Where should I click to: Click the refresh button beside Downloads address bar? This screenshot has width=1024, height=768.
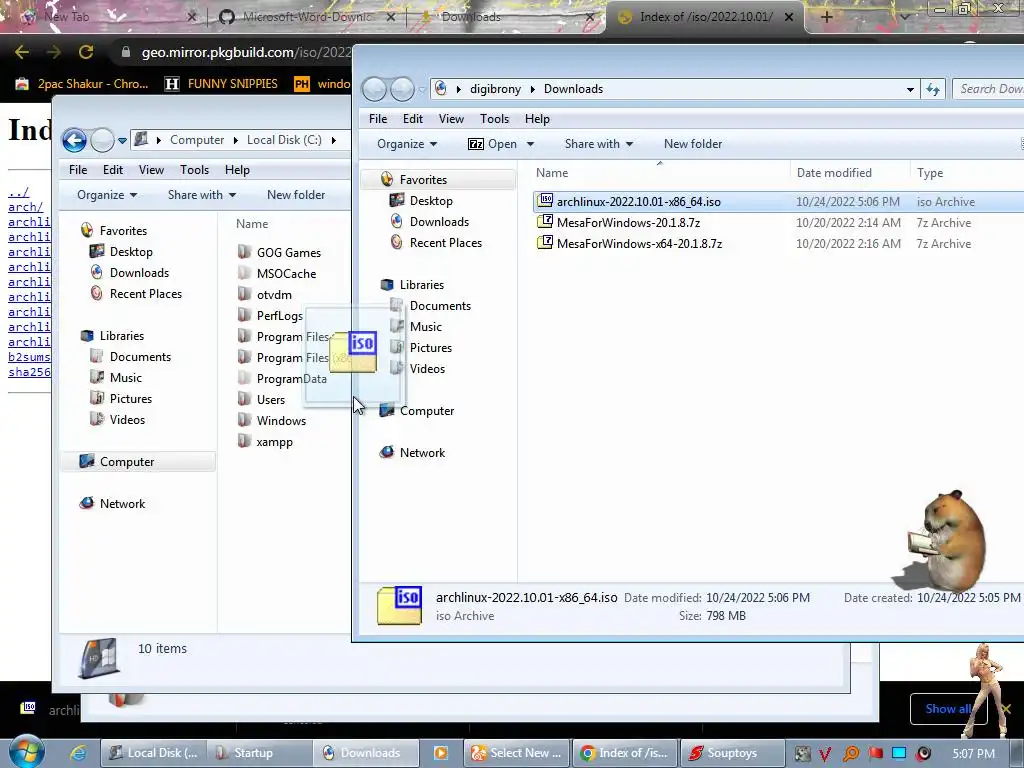pyautogui.click(x=933, y=89)
